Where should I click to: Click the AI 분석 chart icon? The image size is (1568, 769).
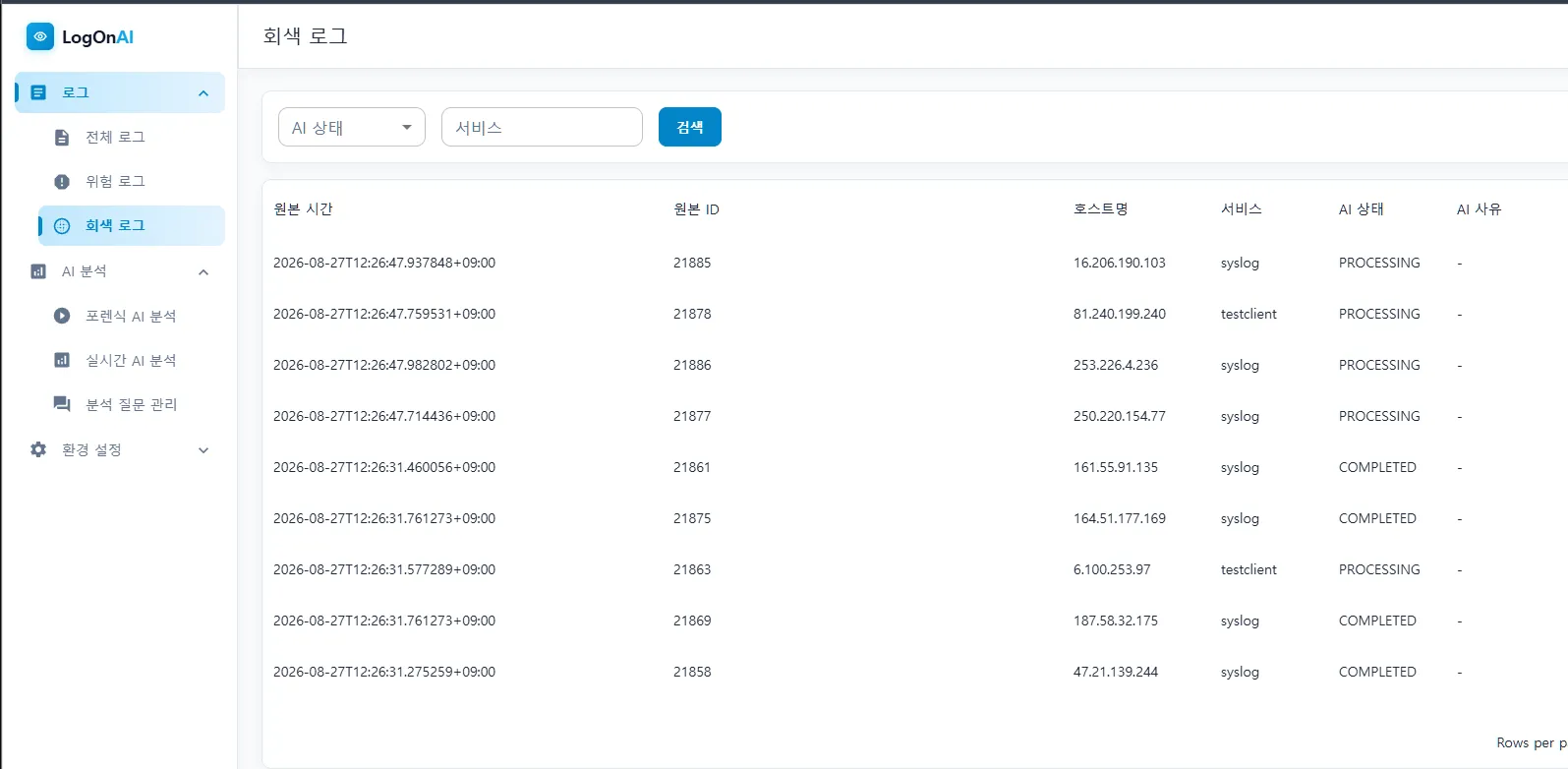[38, 271]
